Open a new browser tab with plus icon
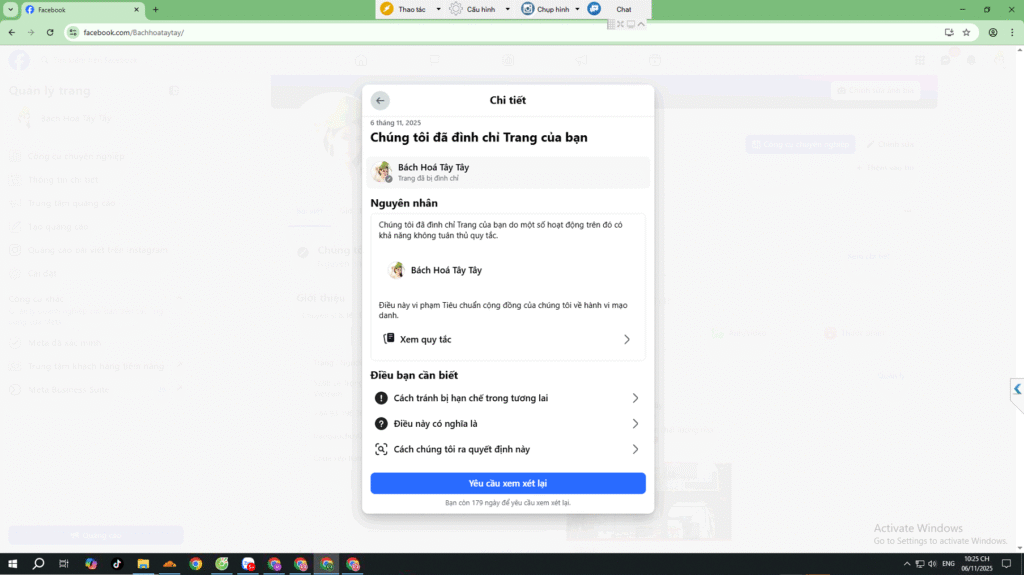 [155, 10]
